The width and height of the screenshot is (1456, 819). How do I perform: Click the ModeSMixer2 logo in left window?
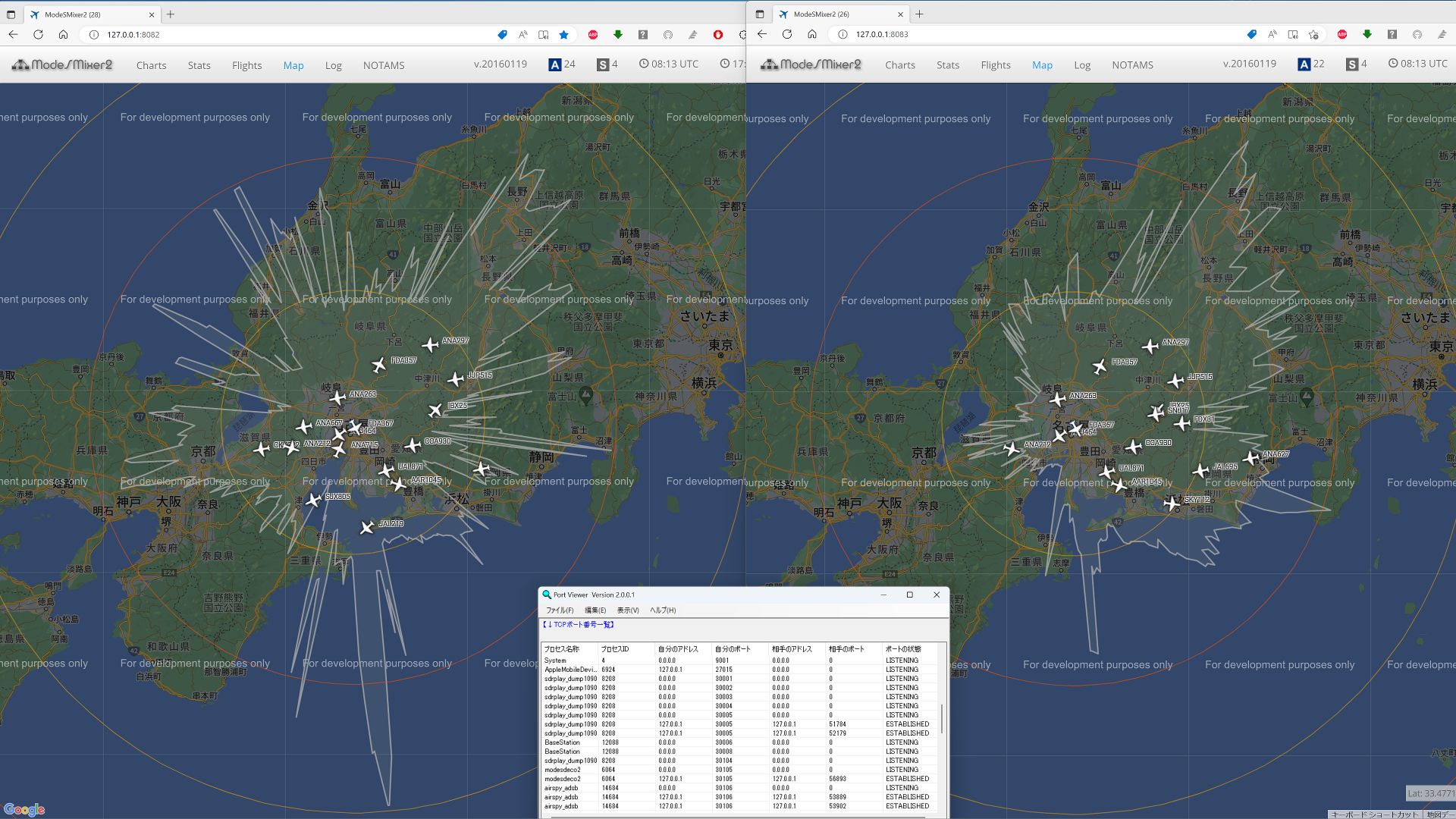[x=62, y=65]
